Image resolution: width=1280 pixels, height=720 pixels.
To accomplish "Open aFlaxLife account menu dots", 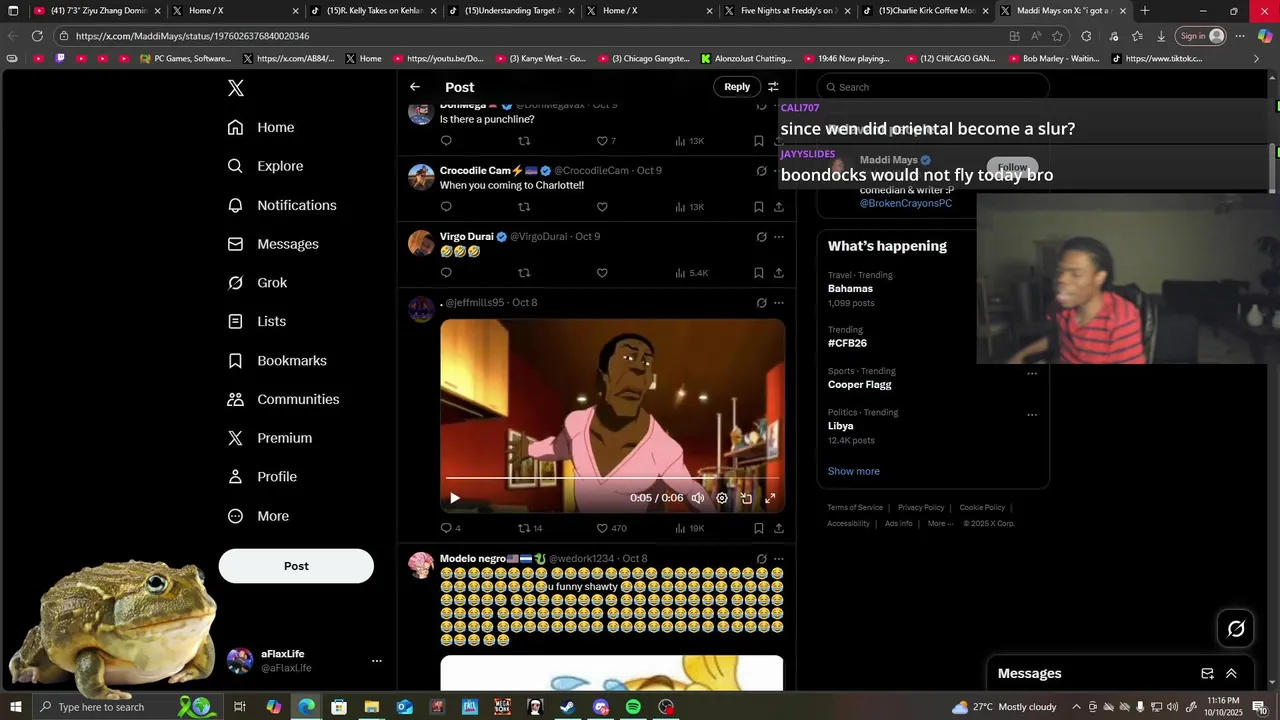I will tap(377, 661).
